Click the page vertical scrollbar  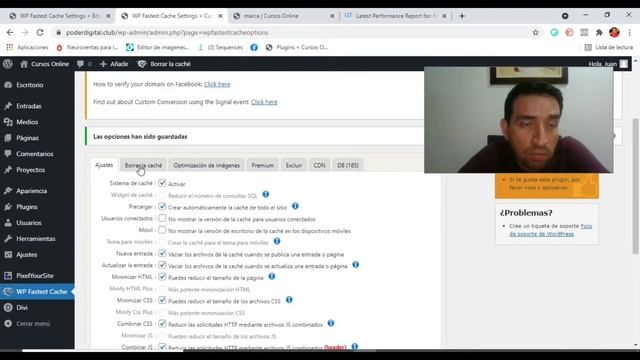635,187
